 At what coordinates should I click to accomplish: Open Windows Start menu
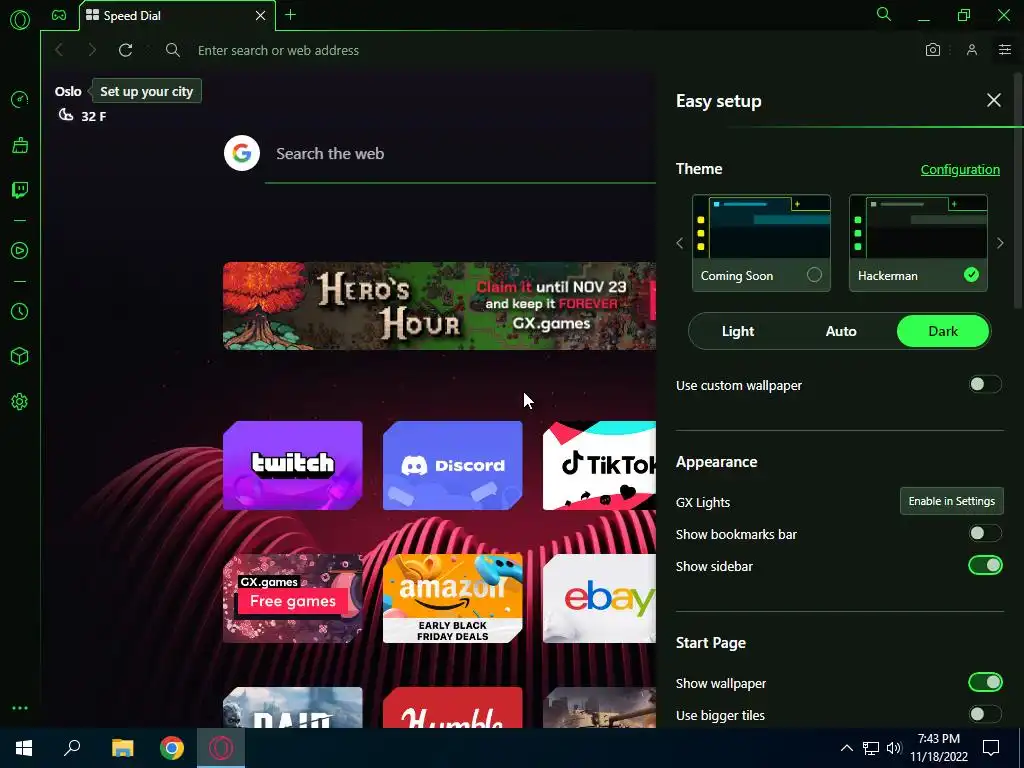point(24,748)
